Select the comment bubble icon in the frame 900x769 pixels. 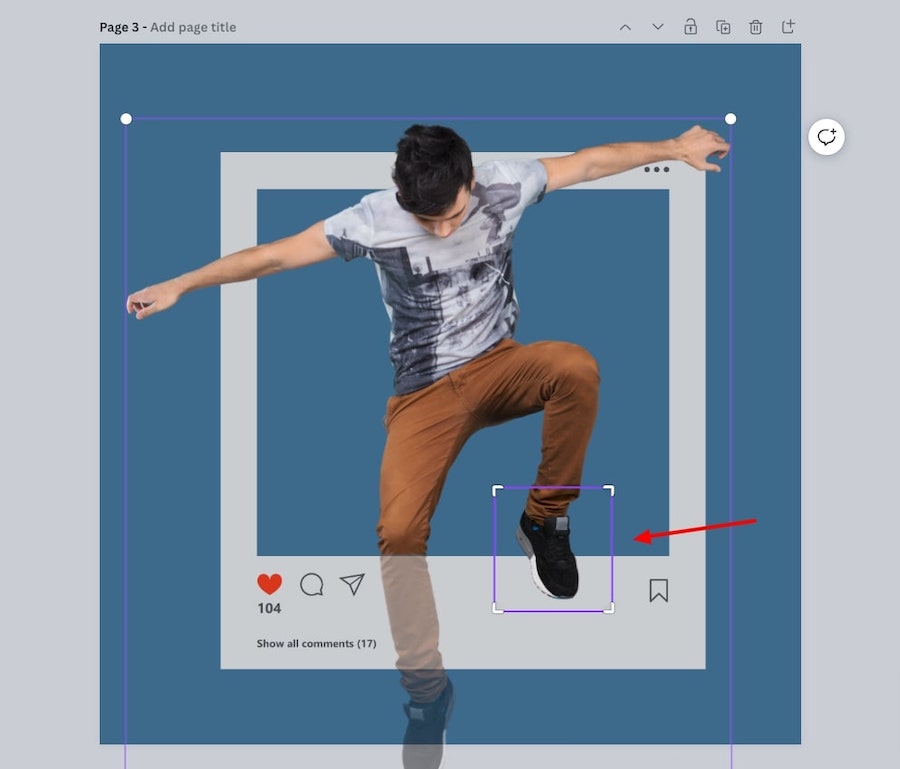(x=312, y=584)
